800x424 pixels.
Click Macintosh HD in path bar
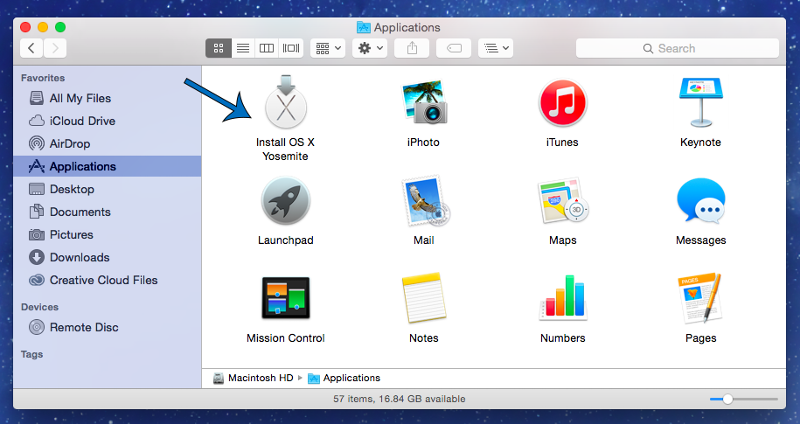pos(254,378)
